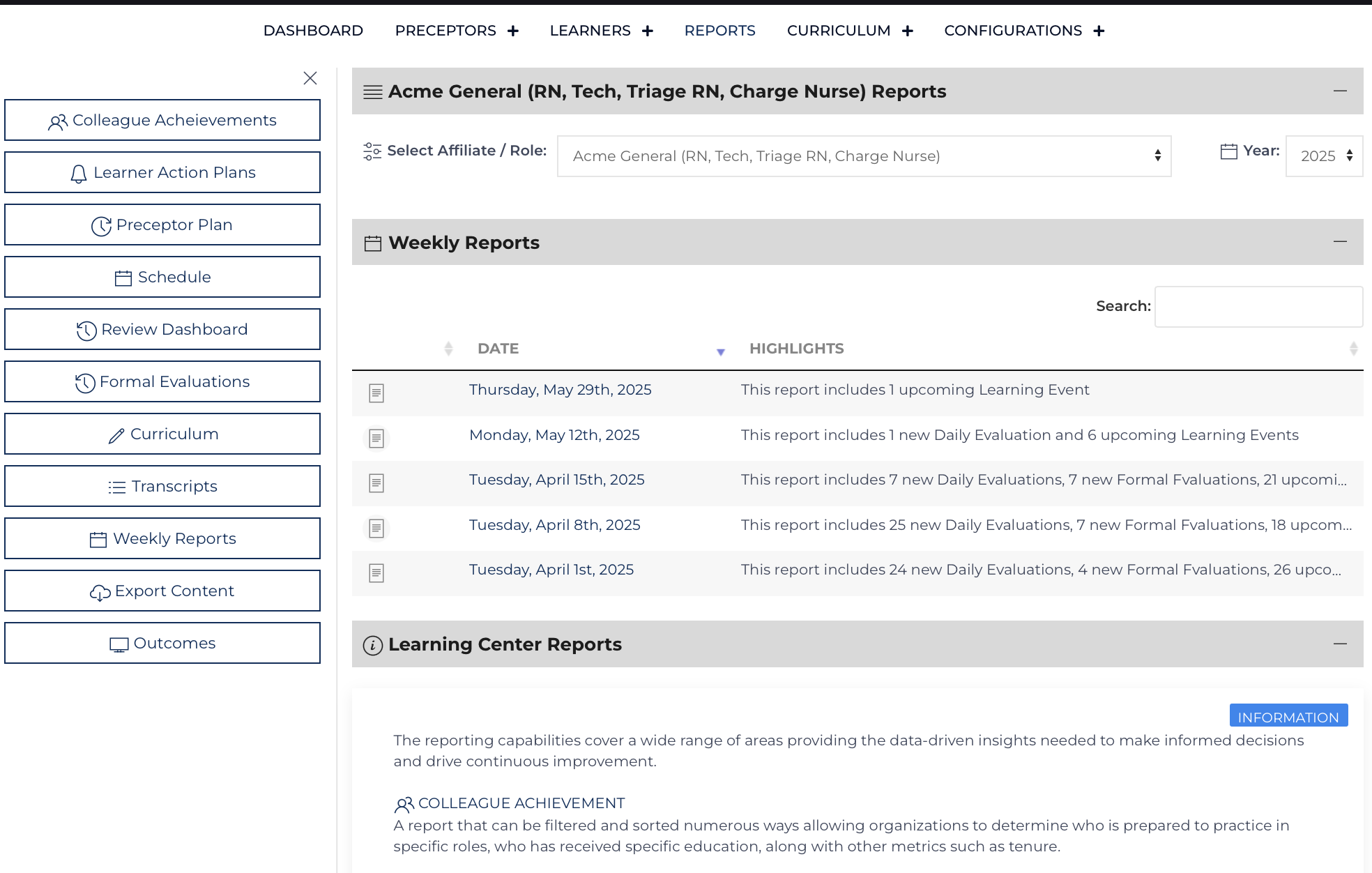
Task: Click the clock icon on Preceptor Plan
Action: (x=101, y=225)
